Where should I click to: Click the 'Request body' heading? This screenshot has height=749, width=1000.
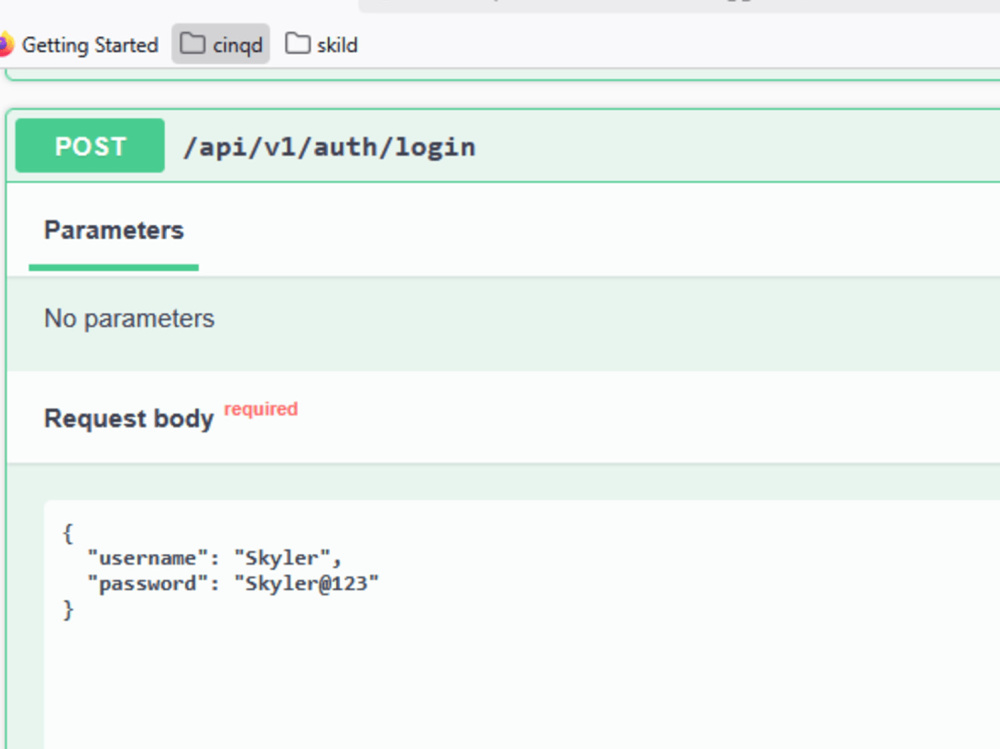[x=129, y=419]
